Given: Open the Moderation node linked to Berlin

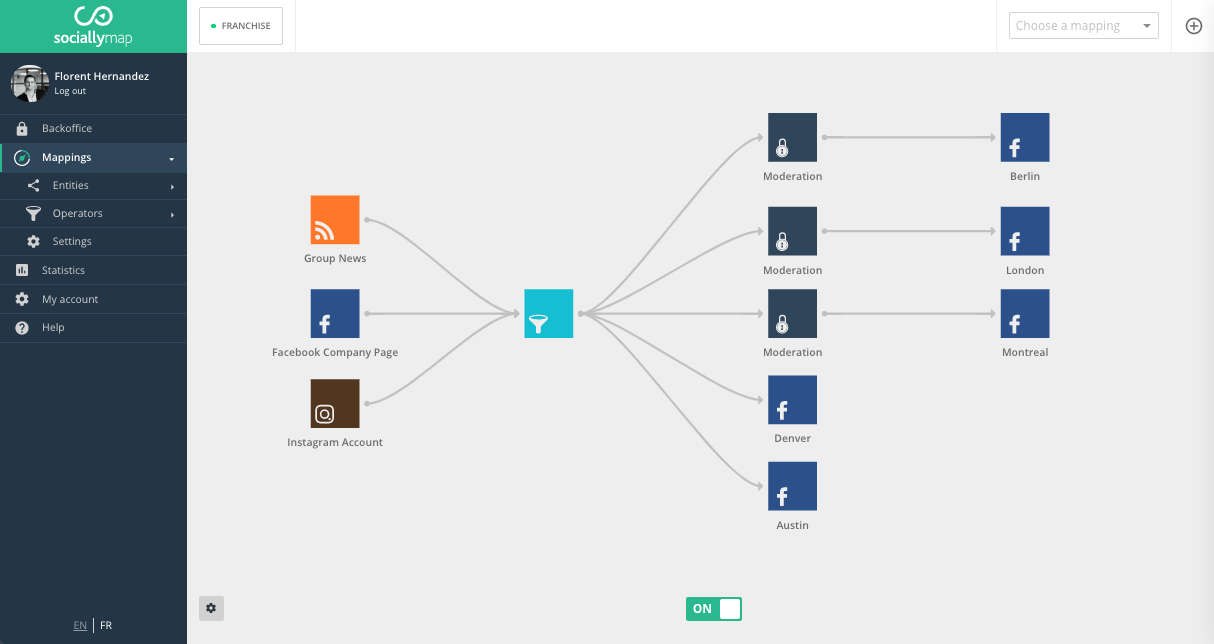Looking at the screenshot, I should 792,137.
